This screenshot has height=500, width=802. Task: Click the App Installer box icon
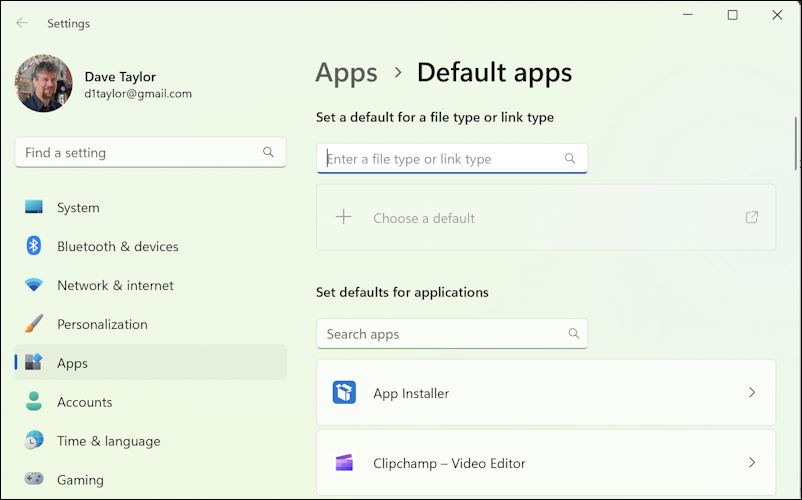point(344,393)
